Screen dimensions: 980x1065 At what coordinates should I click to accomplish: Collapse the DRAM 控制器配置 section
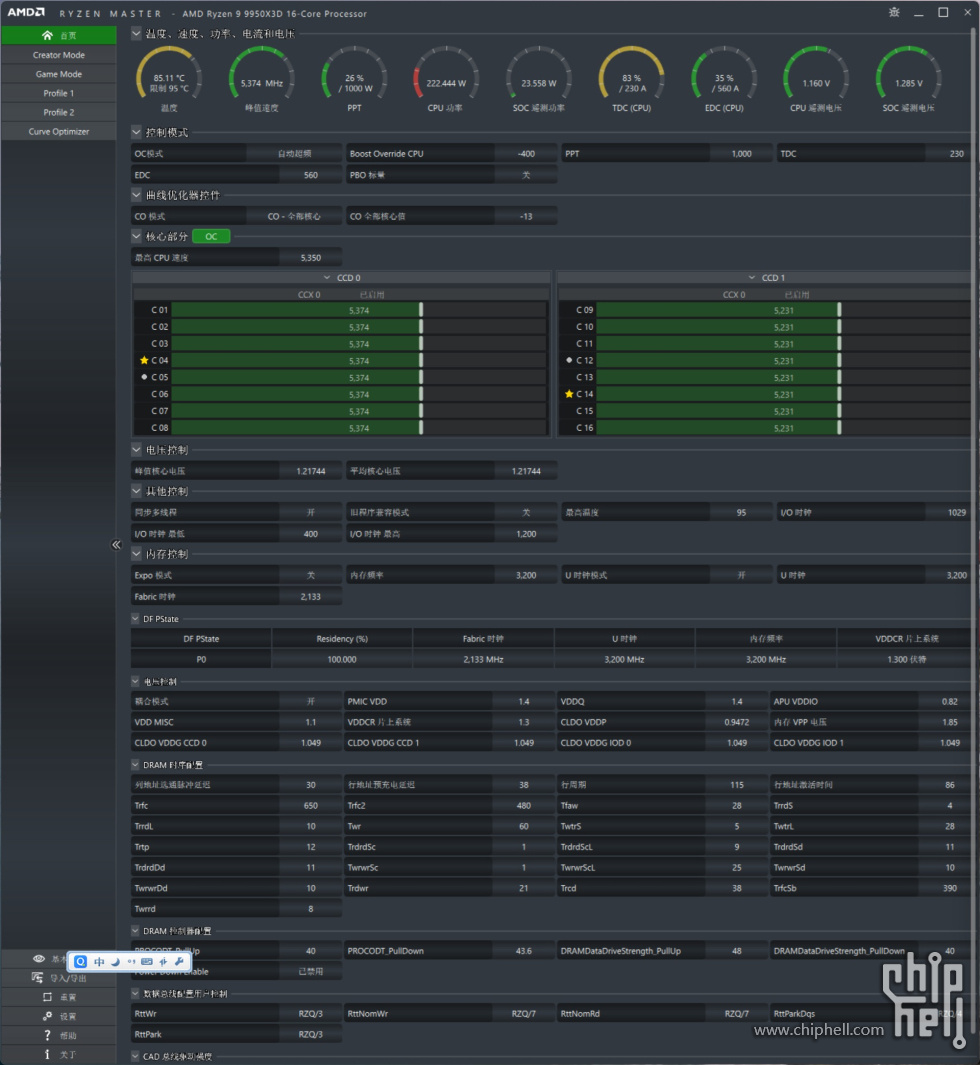pyautogui.click(x=135, y=931)
